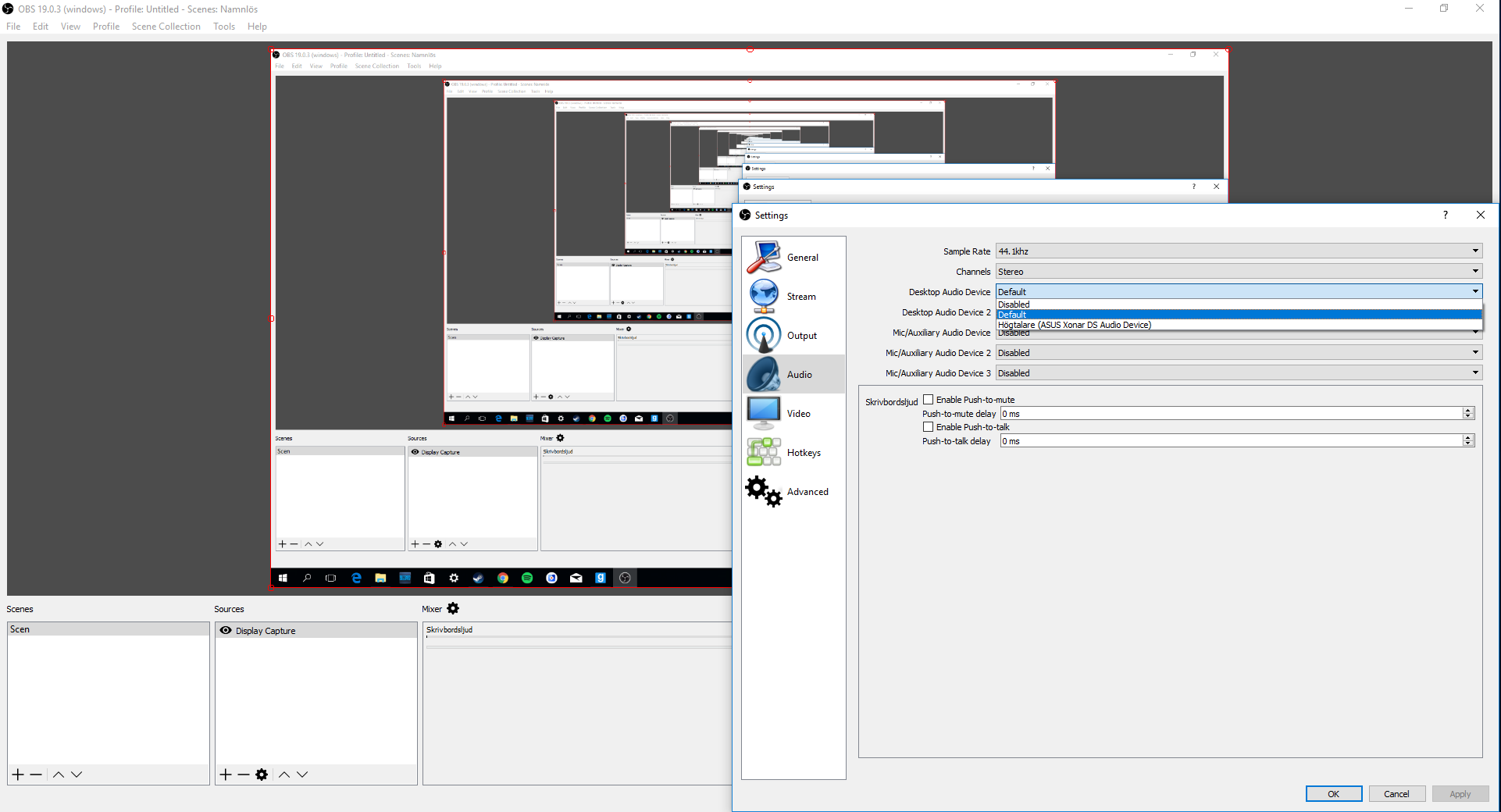Move the source down in the Sources list
Image resolution: width=1501 pixels, height=812 pixels.
coord(302,775)
